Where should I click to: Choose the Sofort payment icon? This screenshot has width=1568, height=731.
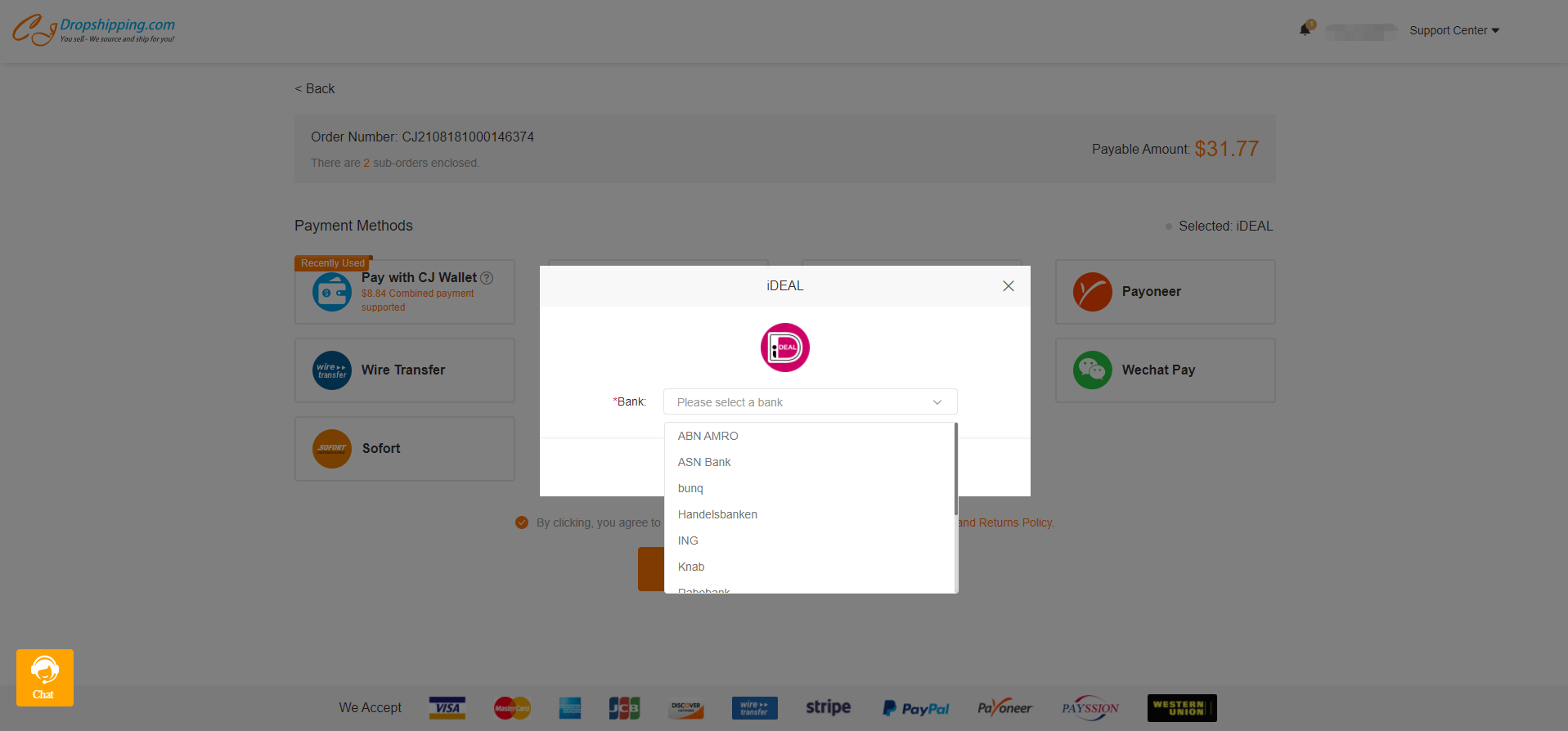tap(332, 449)
